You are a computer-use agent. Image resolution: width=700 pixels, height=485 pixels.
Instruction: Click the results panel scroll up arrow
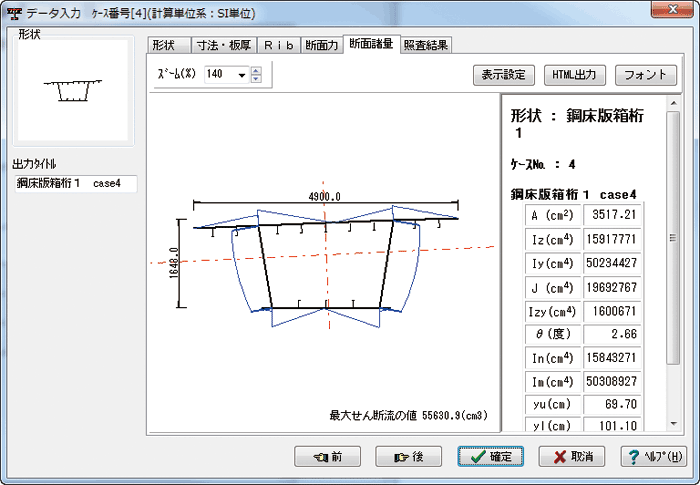coord(674,103)
